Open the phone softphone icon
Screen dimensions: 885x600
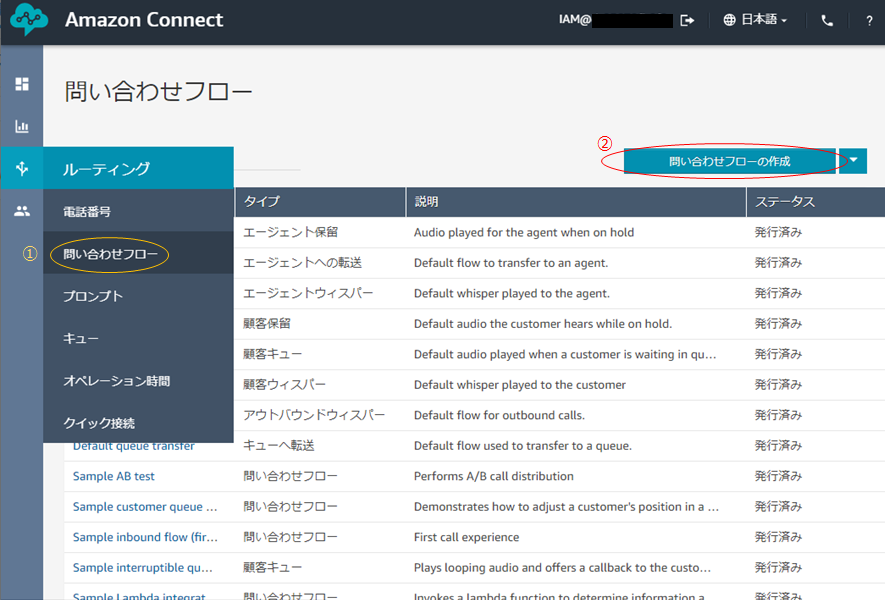coord(827,21)
